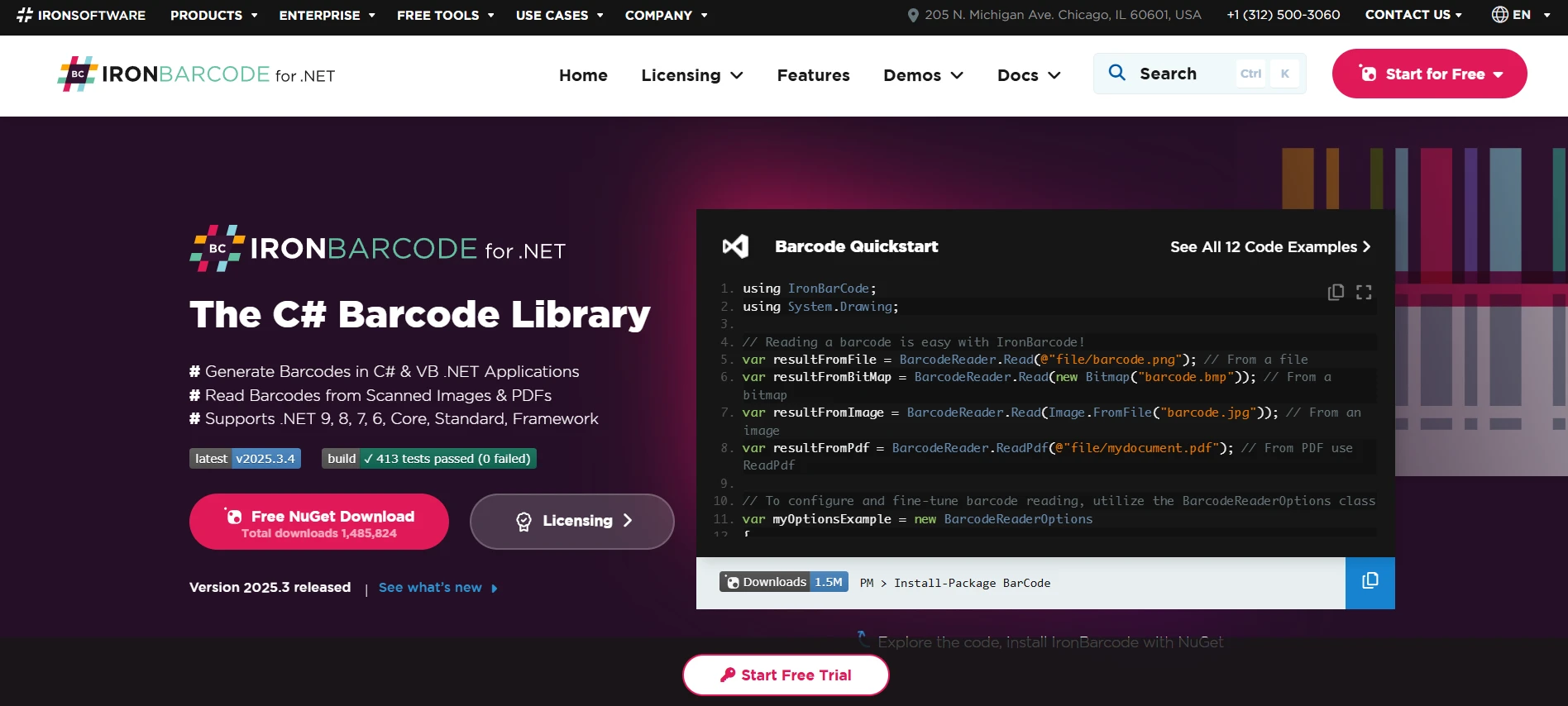Image resolution: width=1568 pixels, height=706 pixels.
Task: Click the globe language icon
Action: pos(1499,15)
